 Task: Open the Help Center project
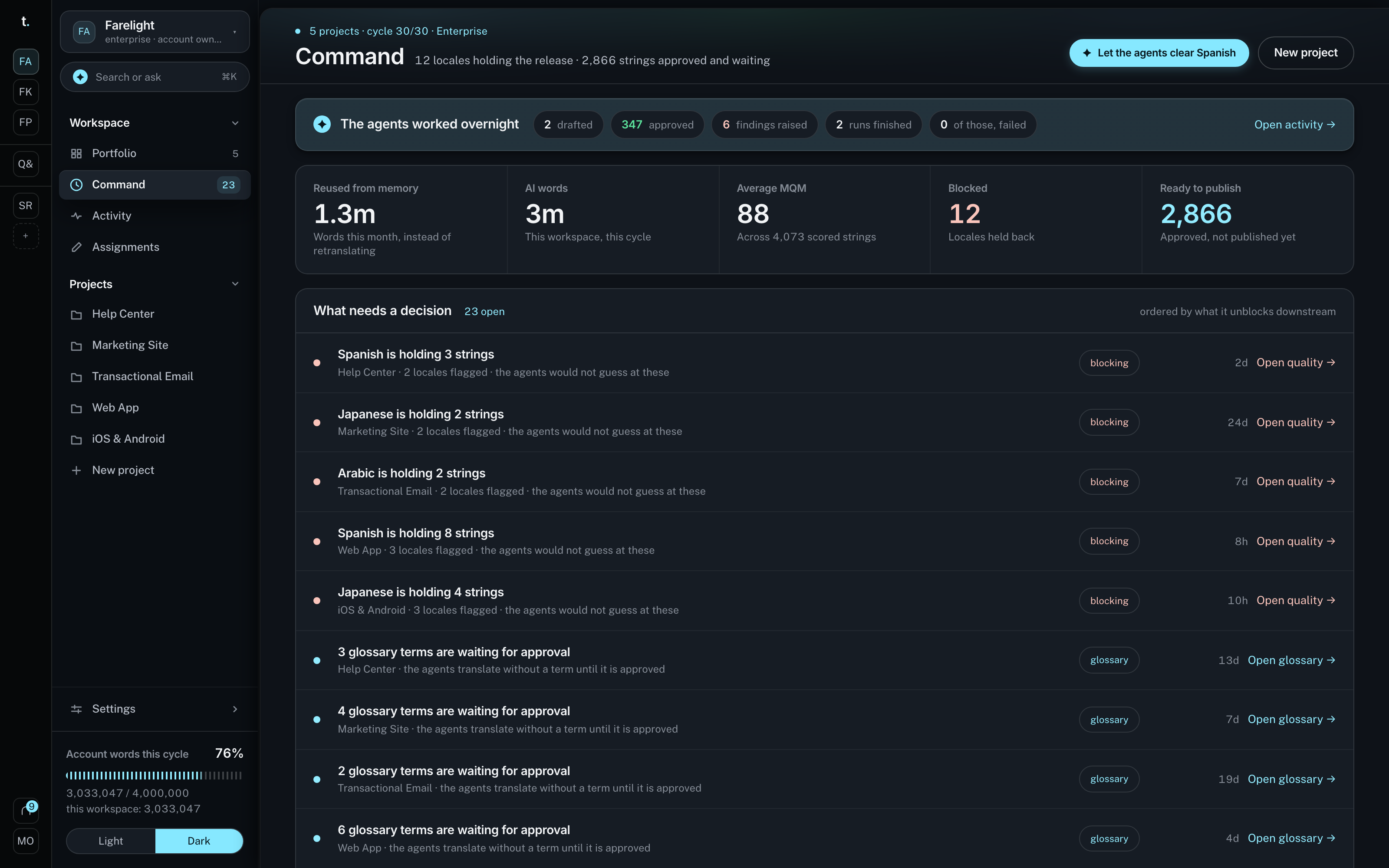click(155, 314)
